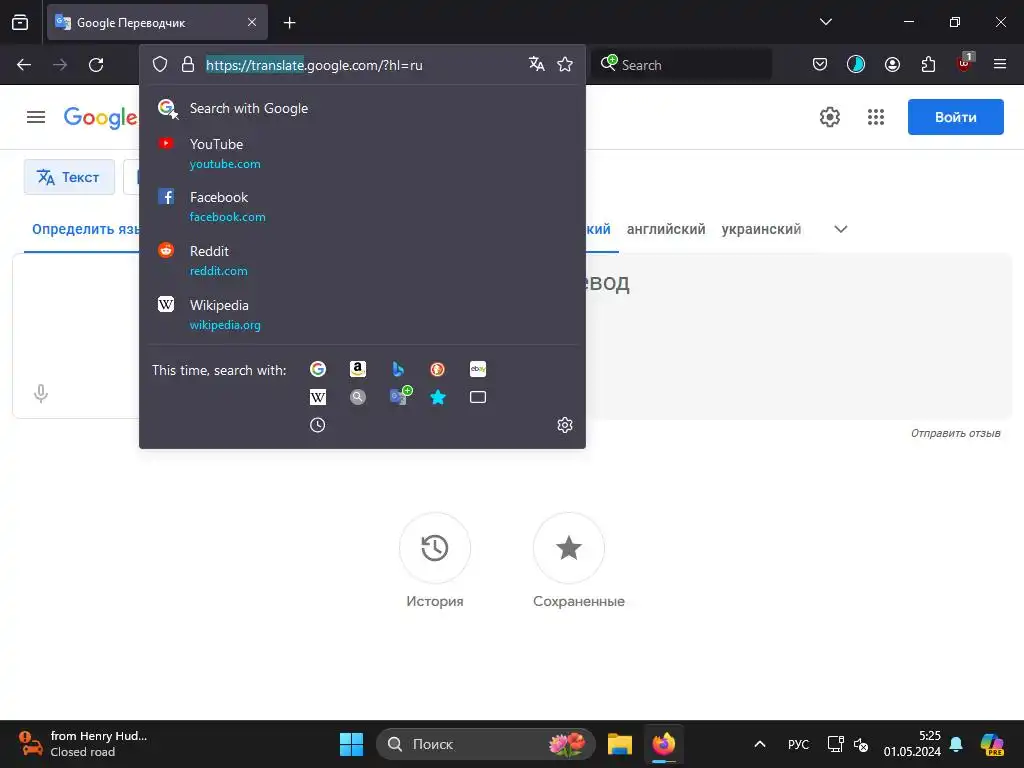Click the microphone voice input icon

pos(40,393)
